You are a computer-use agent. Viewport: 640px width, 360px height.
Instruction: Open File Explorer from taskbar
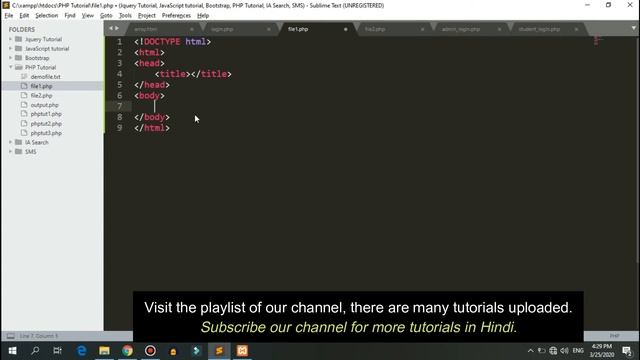click(x=104, y=351)
